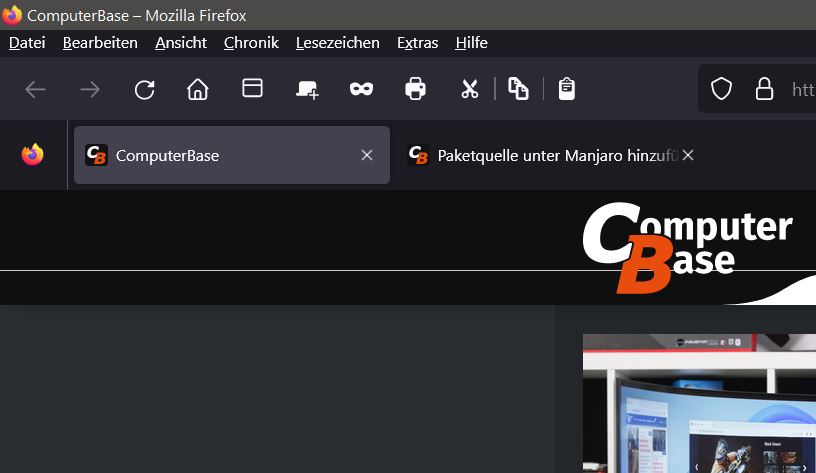Cut selection with the scissors icon
The width and height of the screenshot is (816, 473).
(x=470, y=89)
